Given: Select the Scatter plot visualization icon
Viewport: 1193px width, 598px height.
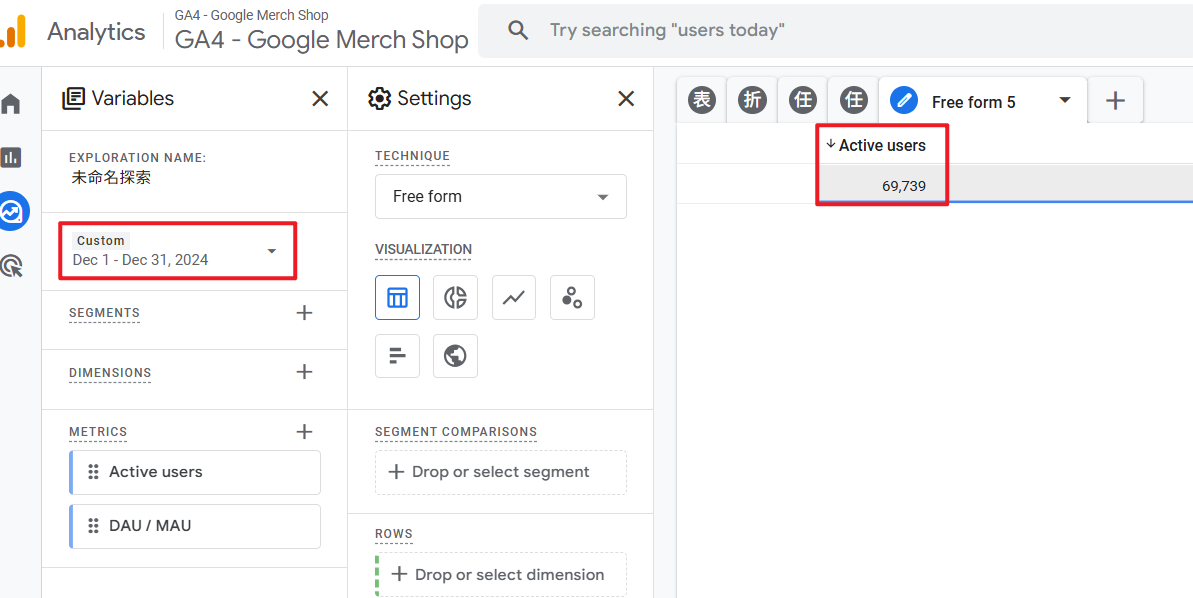Looking at the screenshot, I should click(x=572, y=297).
